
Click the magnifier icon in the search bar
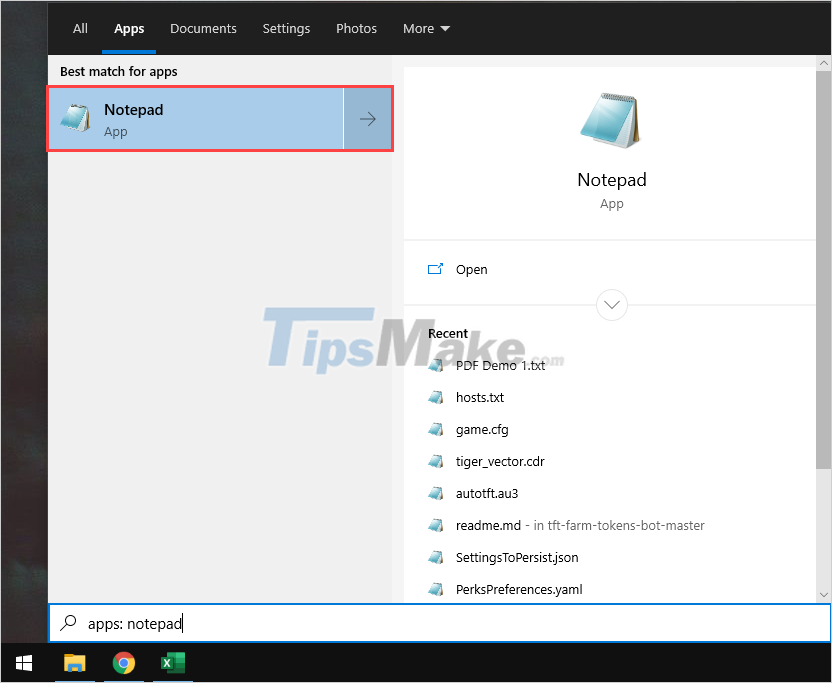[x=68, y=623]
